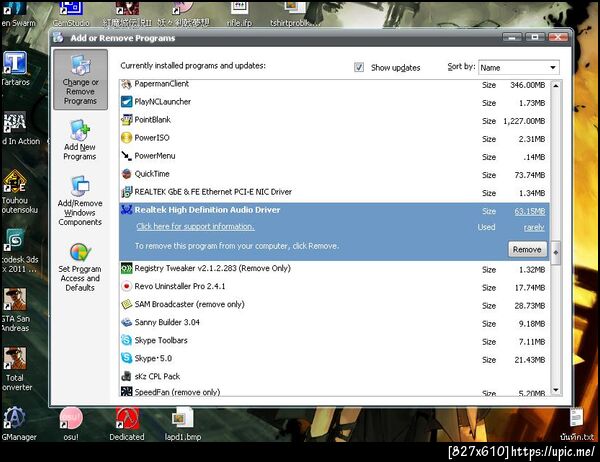Click the Skype 5.0 icon
Viewport: 600px width, 462px height.
(126, 358)
